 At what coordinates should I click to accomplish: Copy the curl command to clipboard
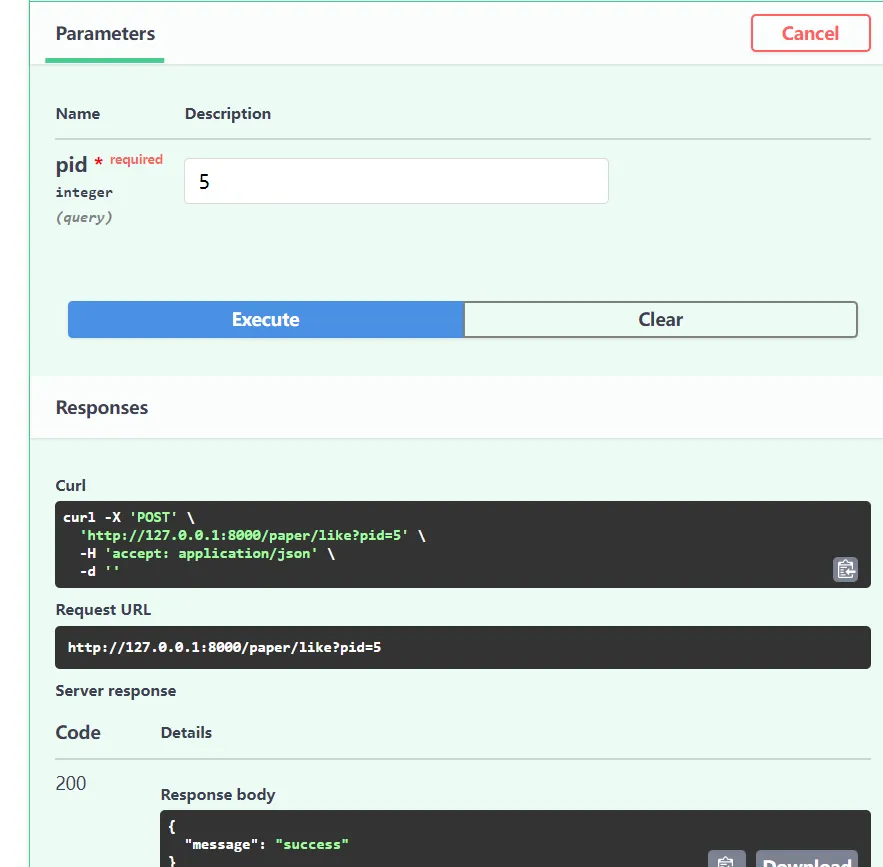pyautogui.click(x=845, y=569)
